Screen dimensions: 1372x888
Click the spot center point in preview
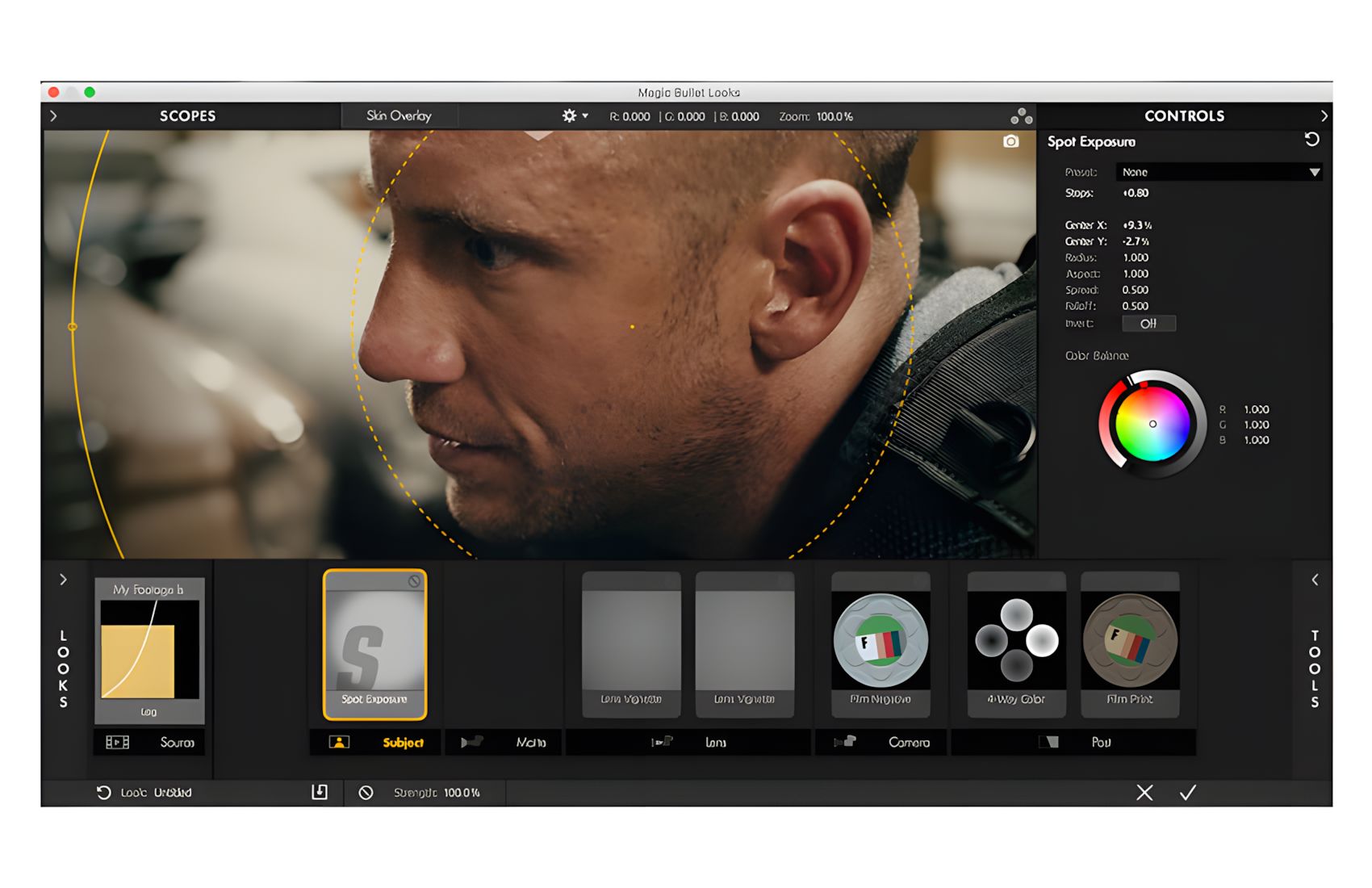point(632,327)
